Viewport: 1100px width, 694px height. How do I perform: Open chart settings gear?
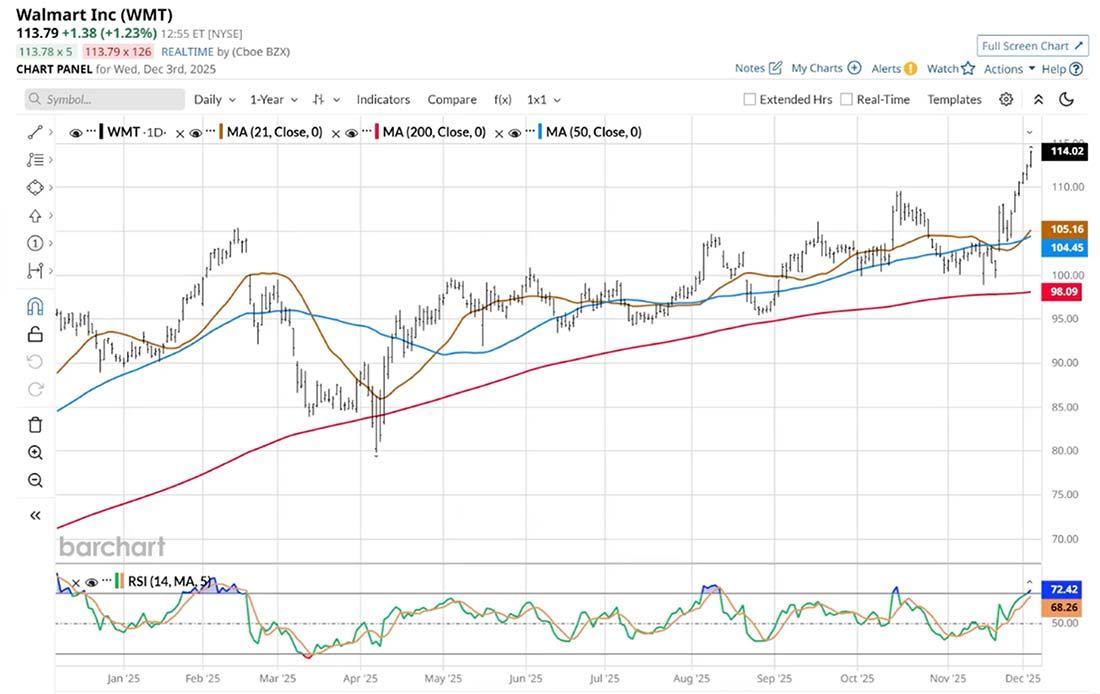click(x=1006, y=99)
